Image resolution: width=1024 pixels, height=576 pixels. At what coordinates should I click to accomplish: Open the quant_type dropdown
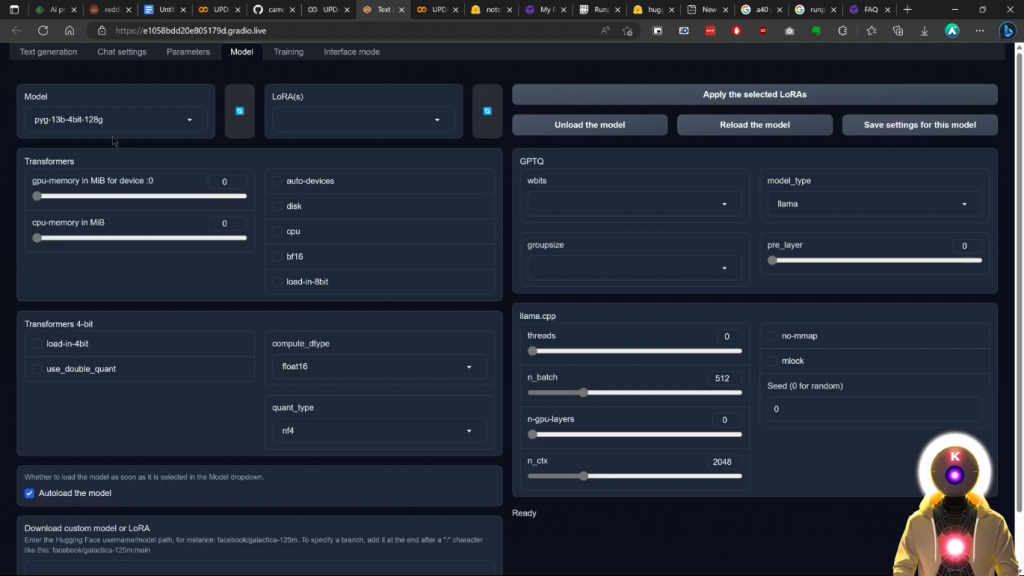[378, 431]
